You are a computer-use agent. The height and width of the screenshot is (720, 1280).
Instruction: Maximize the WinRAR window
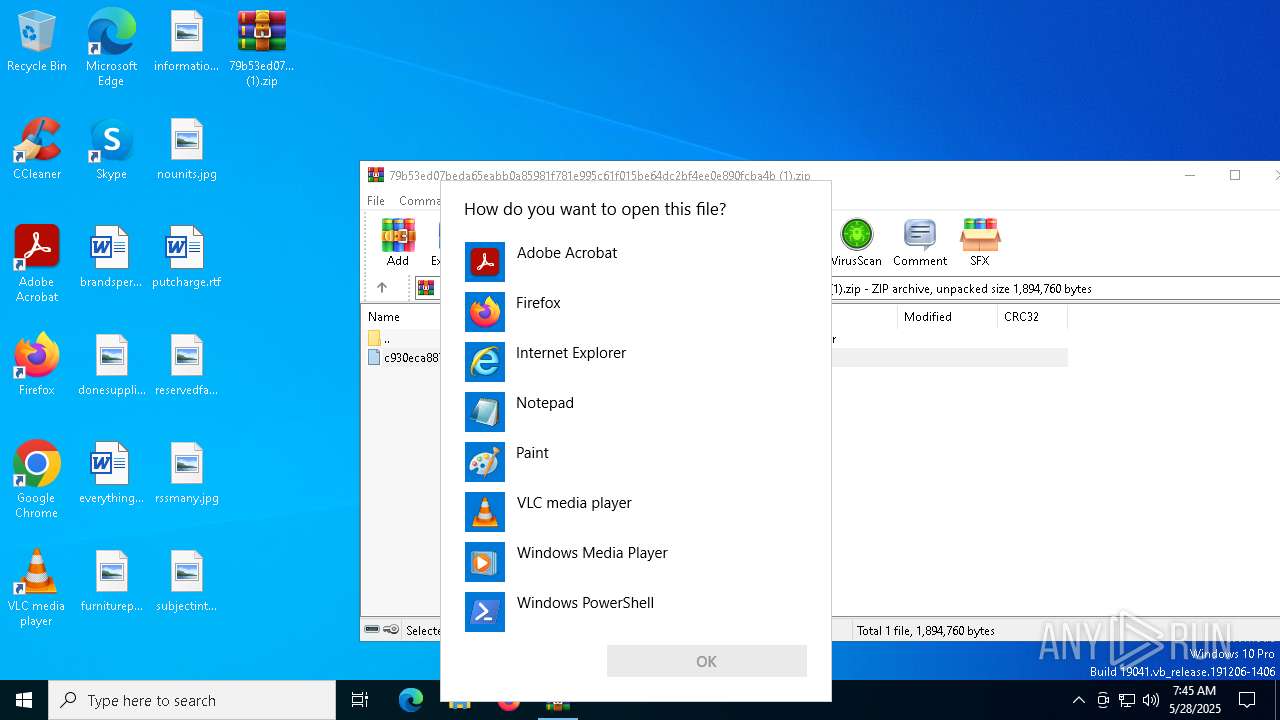tap(1235, 175)
